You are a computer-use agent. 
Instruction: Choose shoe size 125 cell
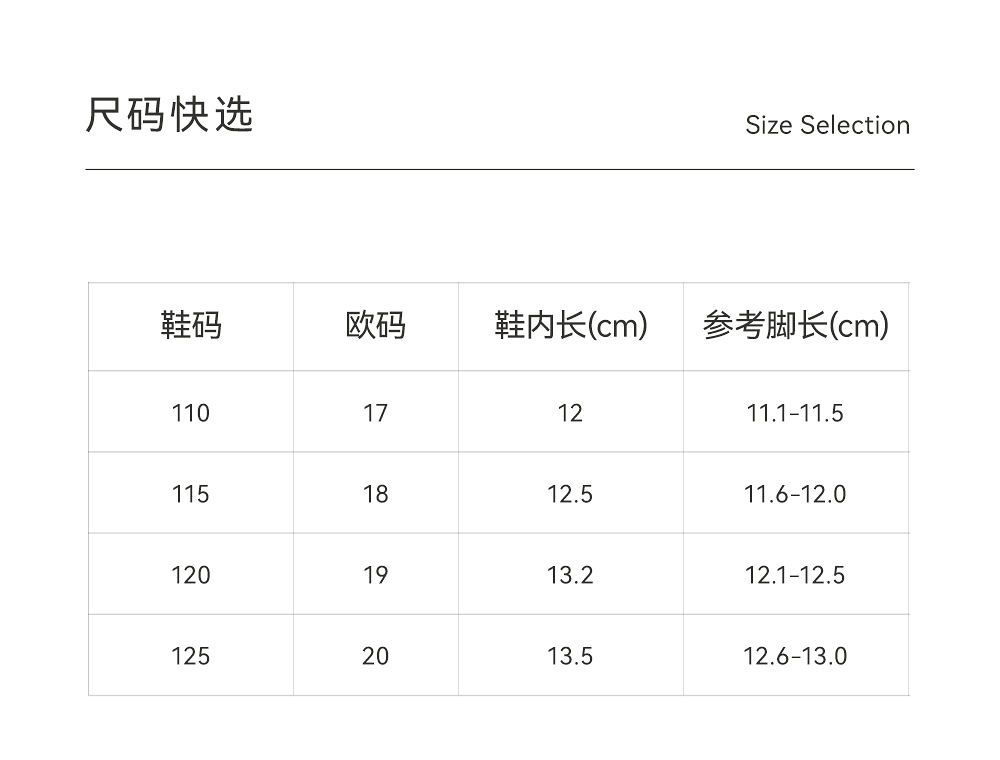pos(191,656)
